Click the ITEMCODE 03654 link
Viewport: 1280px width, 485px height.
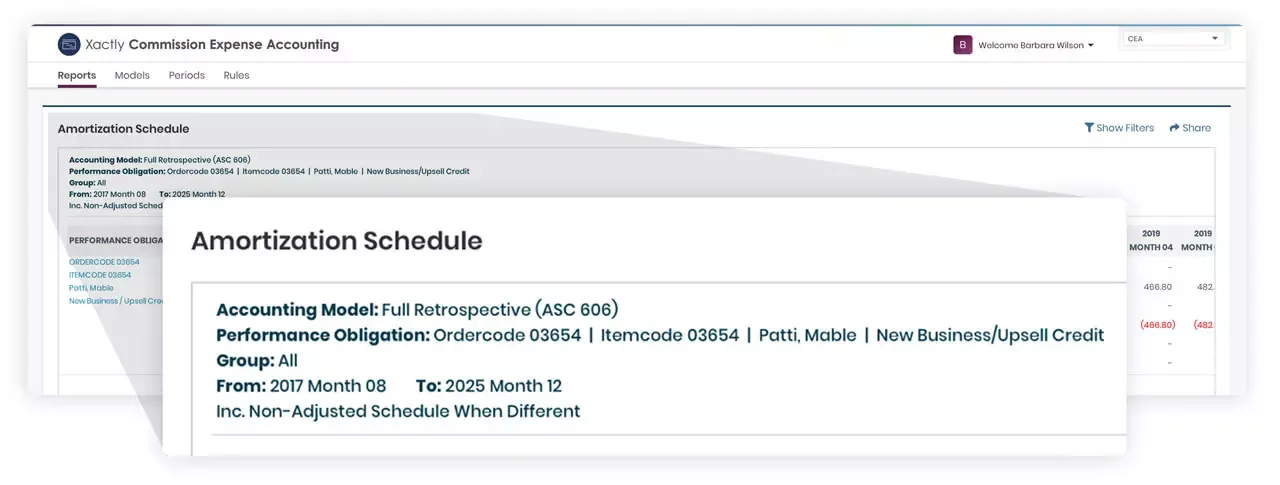pos(100,275)
